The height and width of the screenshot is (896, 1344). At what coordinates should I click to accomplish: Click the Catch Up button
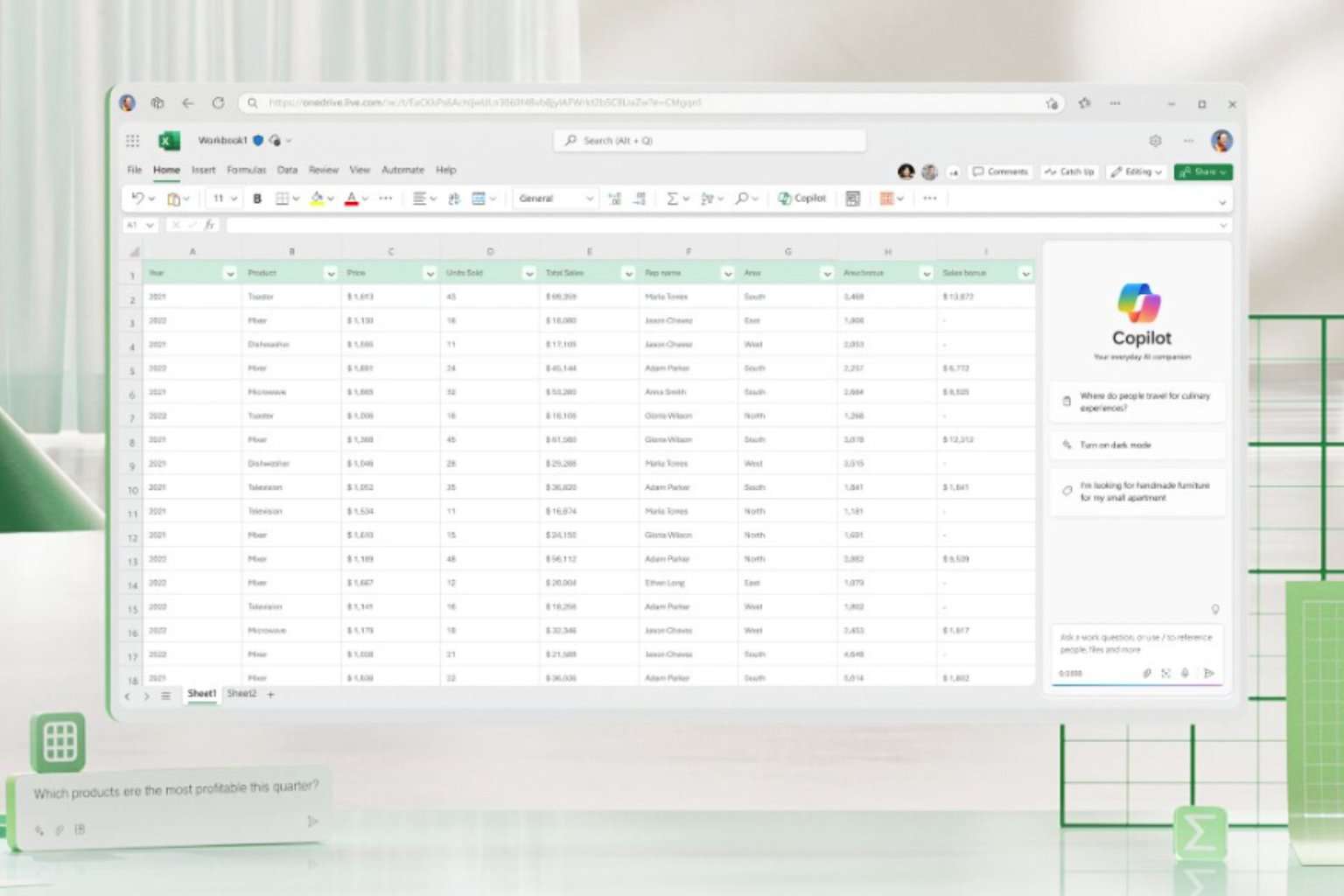click(1069, 172)
